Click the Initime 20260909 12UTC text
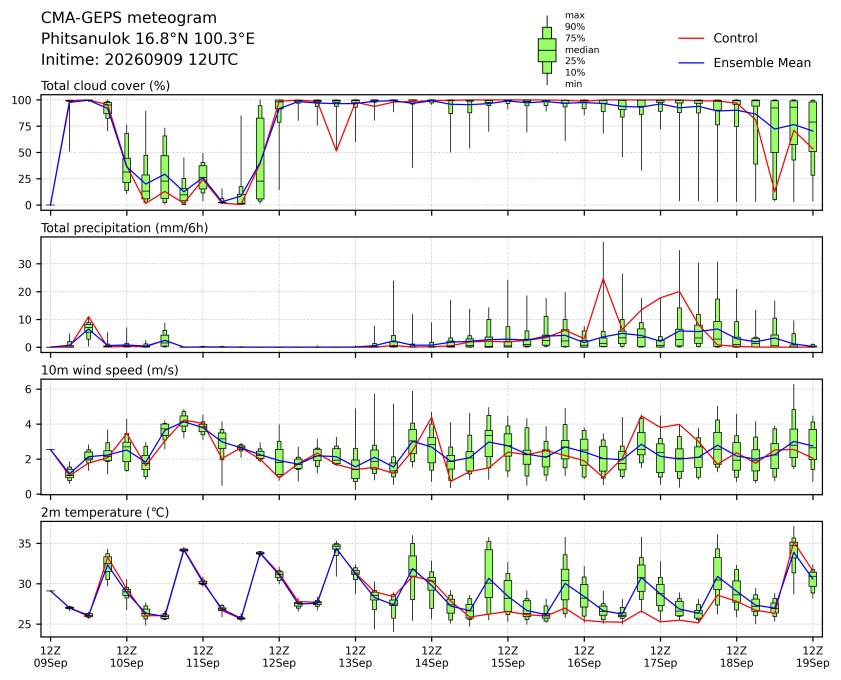841x680 pixels. tap(139, 59)
